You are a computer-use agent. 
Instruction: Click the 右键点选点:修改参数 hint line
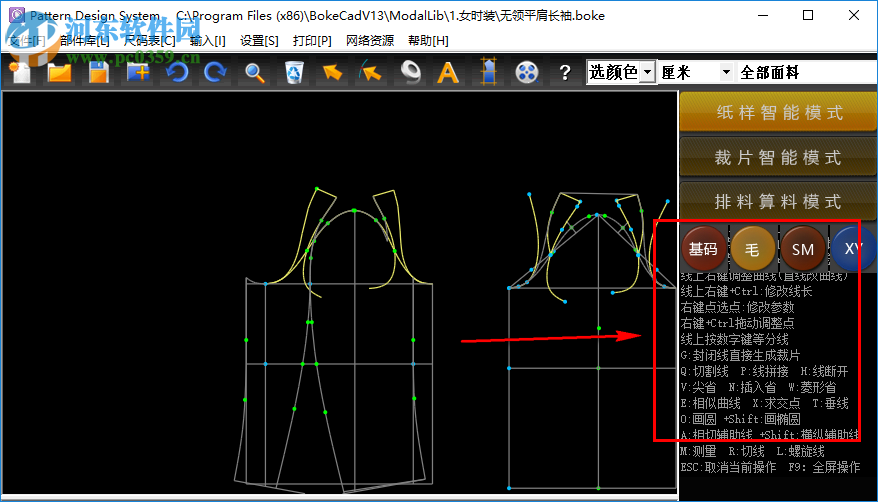click(x=737, y=307)
